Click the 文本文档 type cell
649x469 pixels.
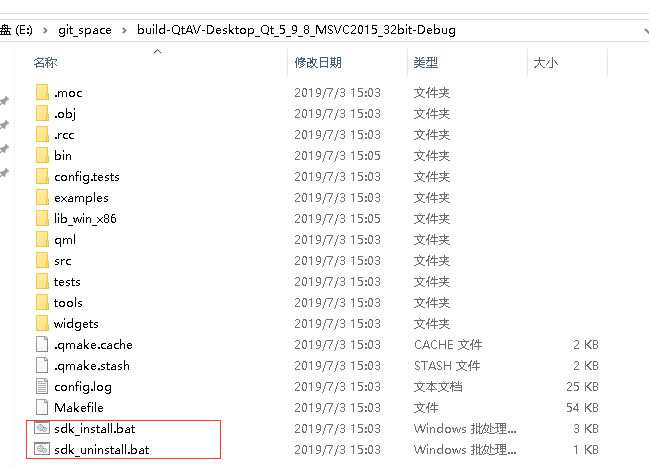pos(438,387)
